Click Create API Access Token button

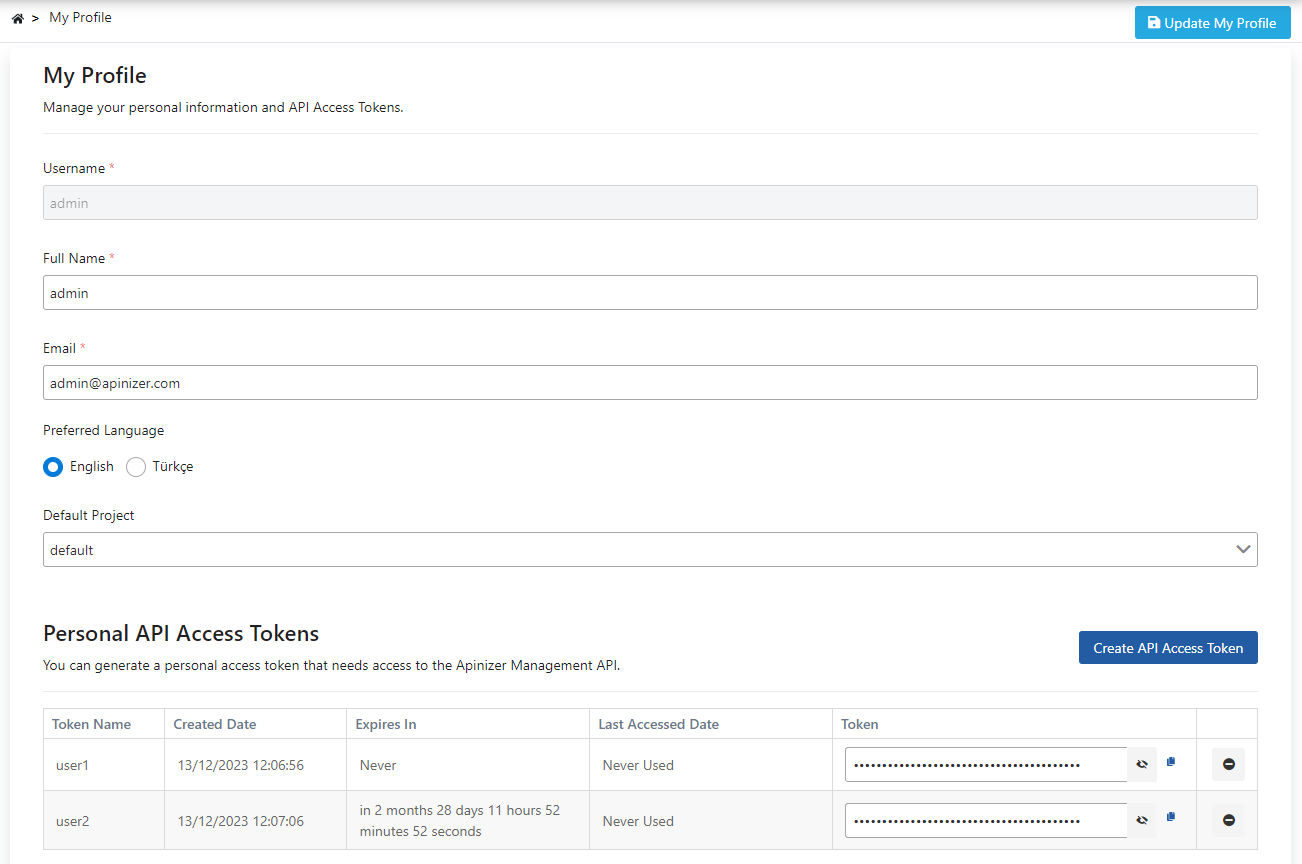coord(1167,648)
